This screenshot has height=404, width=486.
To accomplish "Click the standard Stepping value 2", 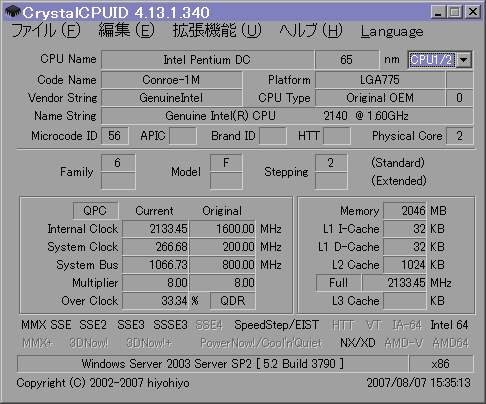I will click(x=331, y=163).
